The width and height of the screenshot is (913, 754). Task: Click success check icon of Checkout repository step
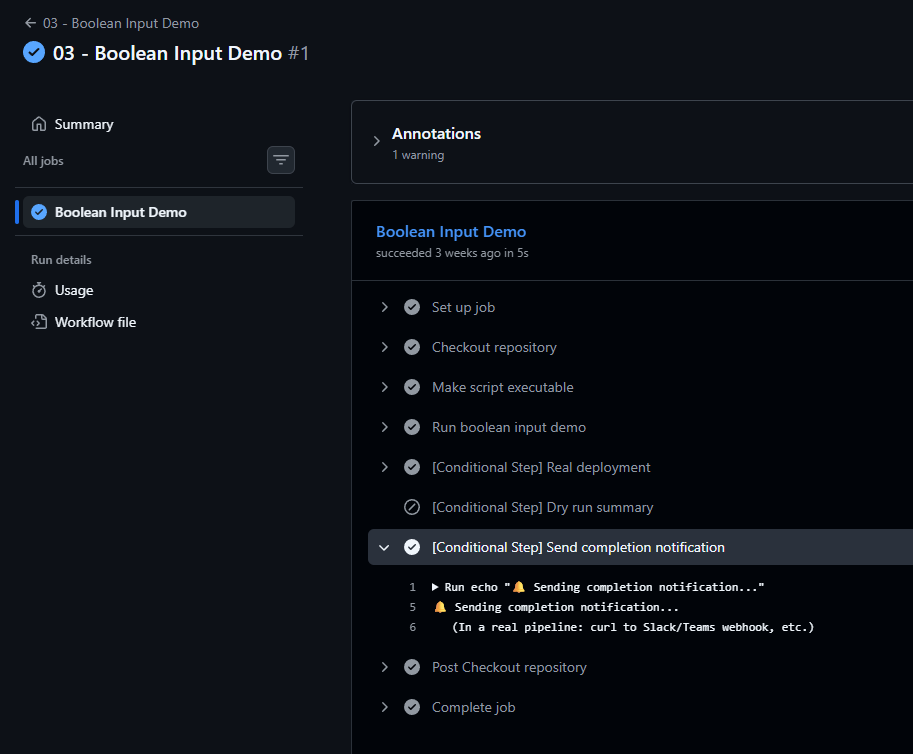[x=412, y=347]
